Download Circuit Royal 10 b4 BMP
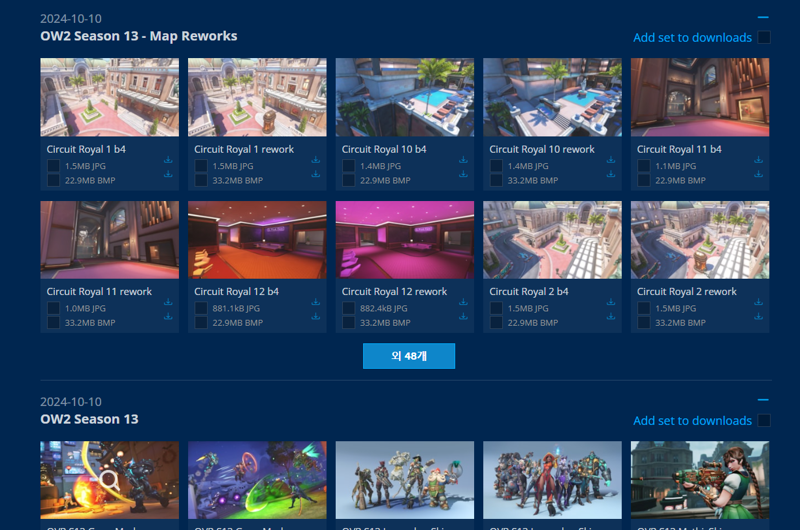The image size is (800, 530). coord(463,174)
